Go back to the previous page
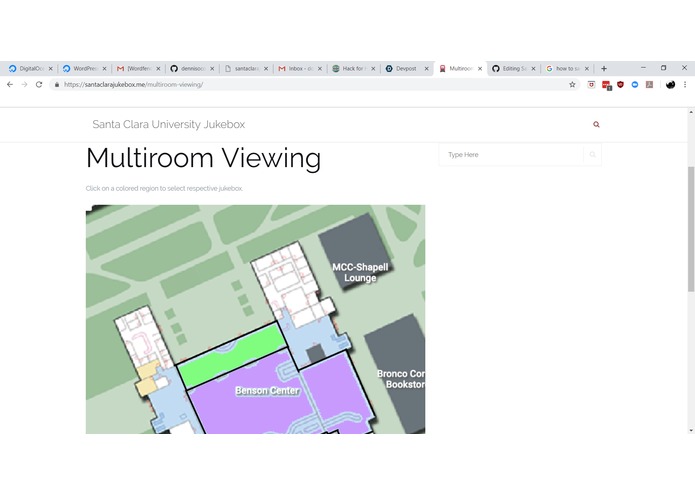The height and width of the screenshot is (494, 695). 10,84
